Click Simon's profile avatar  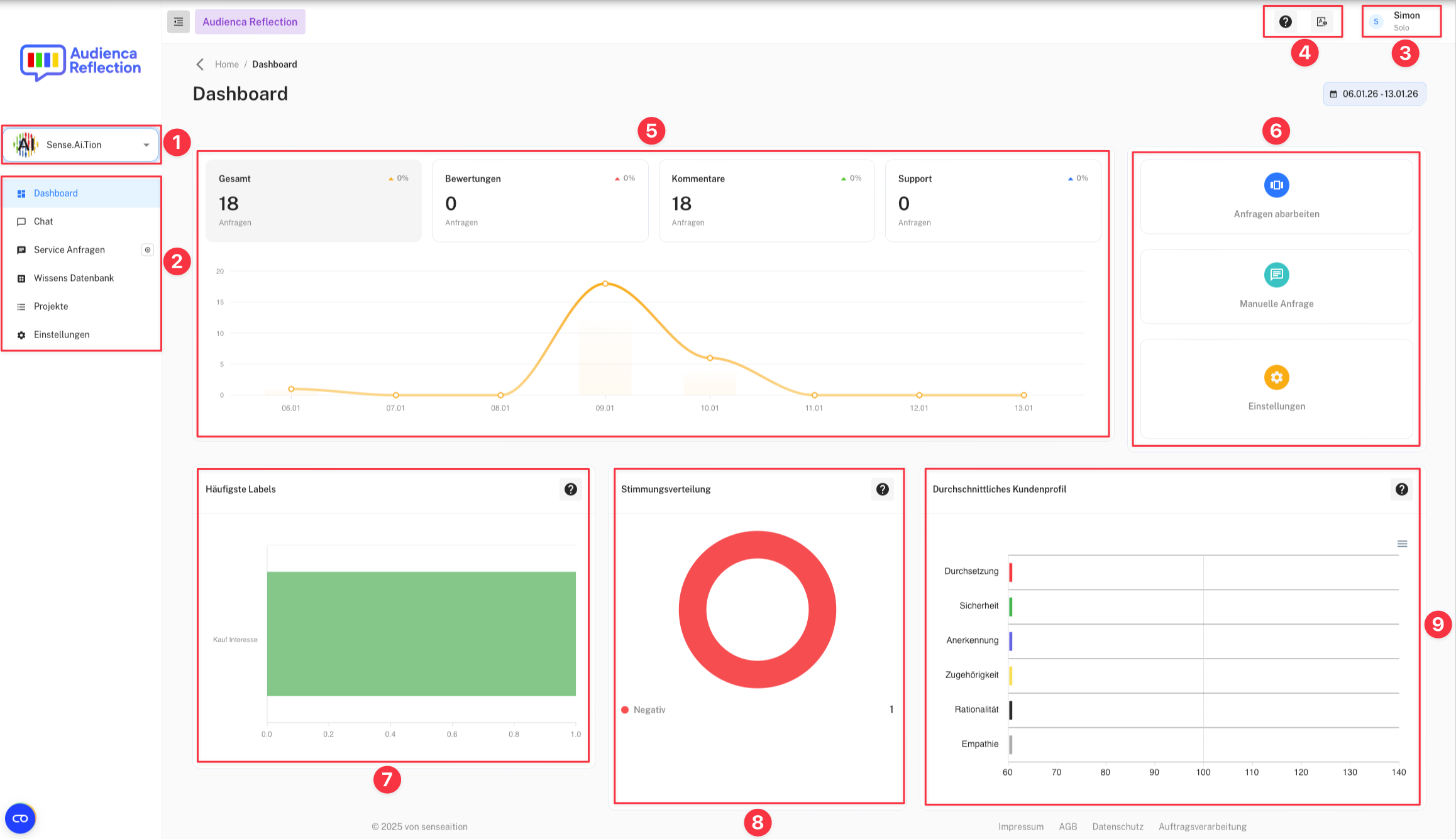pyautogui.click(x=1376, y=21)
